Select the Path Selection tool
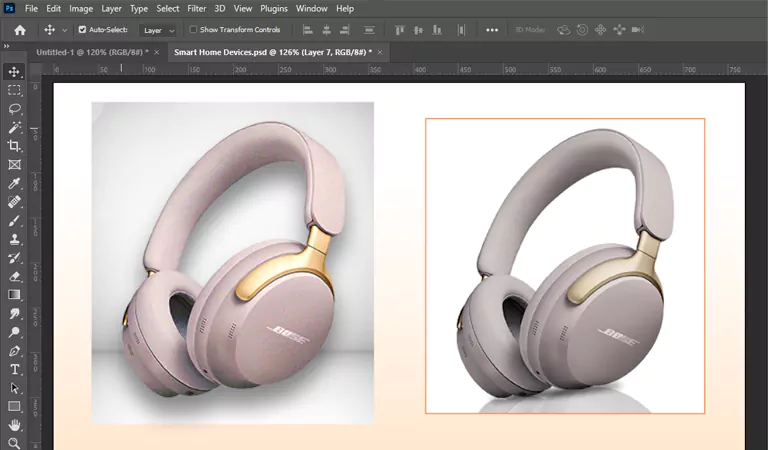 tap(14, 388)
